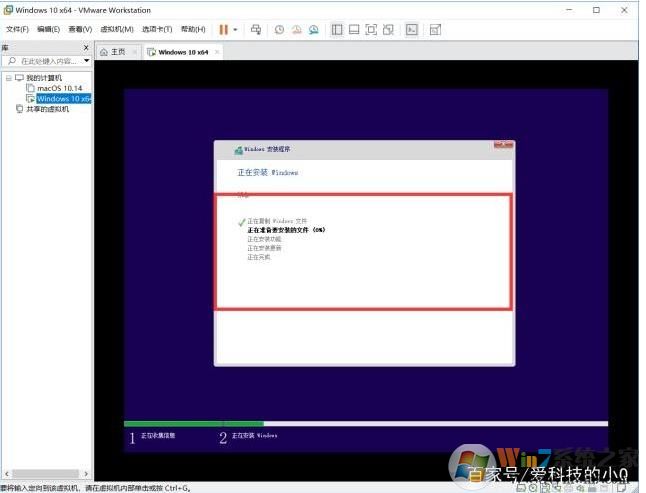Viewport: 646px width, 493px height.
Task: Open the power options dropdown arrow beside pause
Action: point(235,30)
